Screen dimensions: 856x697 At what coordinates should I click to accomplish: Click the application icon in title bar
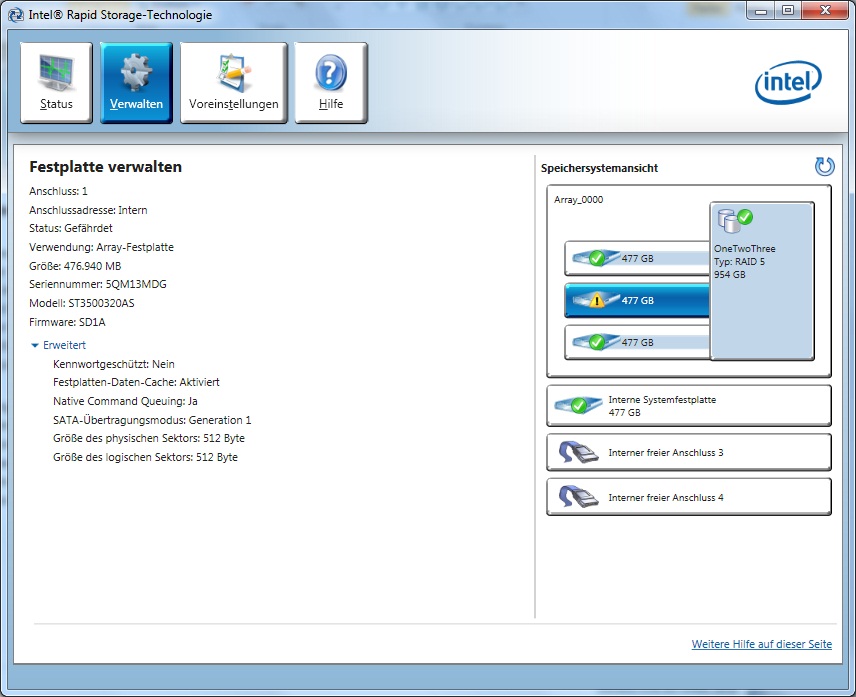[16, 15]
